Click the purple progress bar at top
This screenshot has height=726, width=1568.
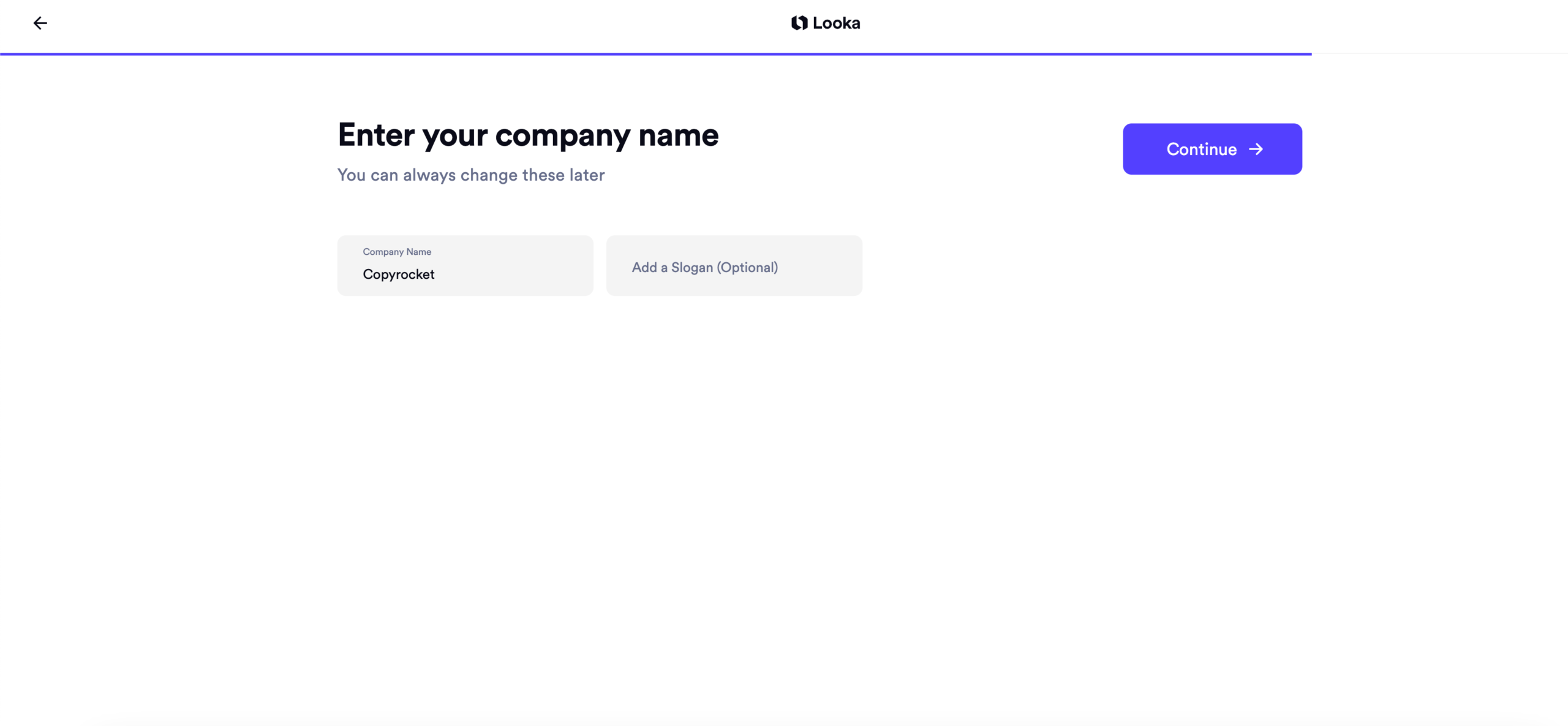pyautogui.click(x=655, y=54)
